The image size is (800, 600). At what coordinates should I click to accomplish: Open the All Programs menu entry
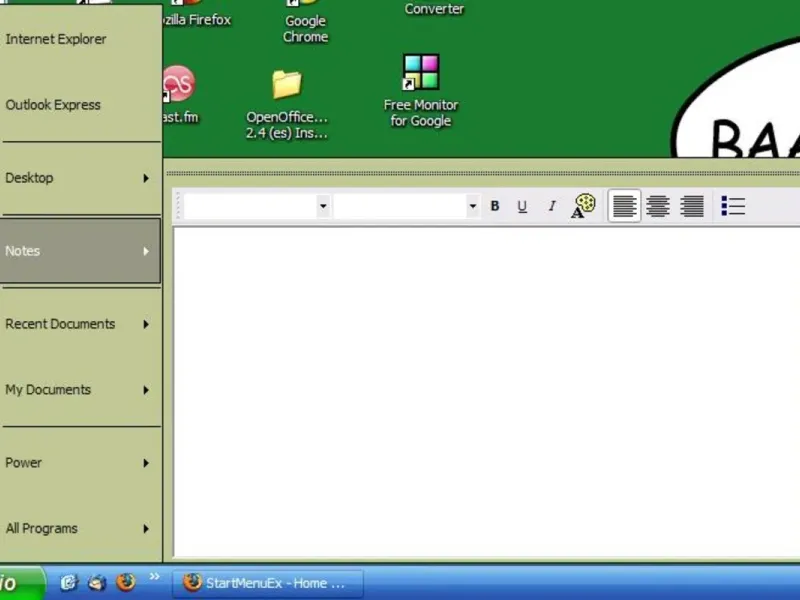[x=81, y=529]
